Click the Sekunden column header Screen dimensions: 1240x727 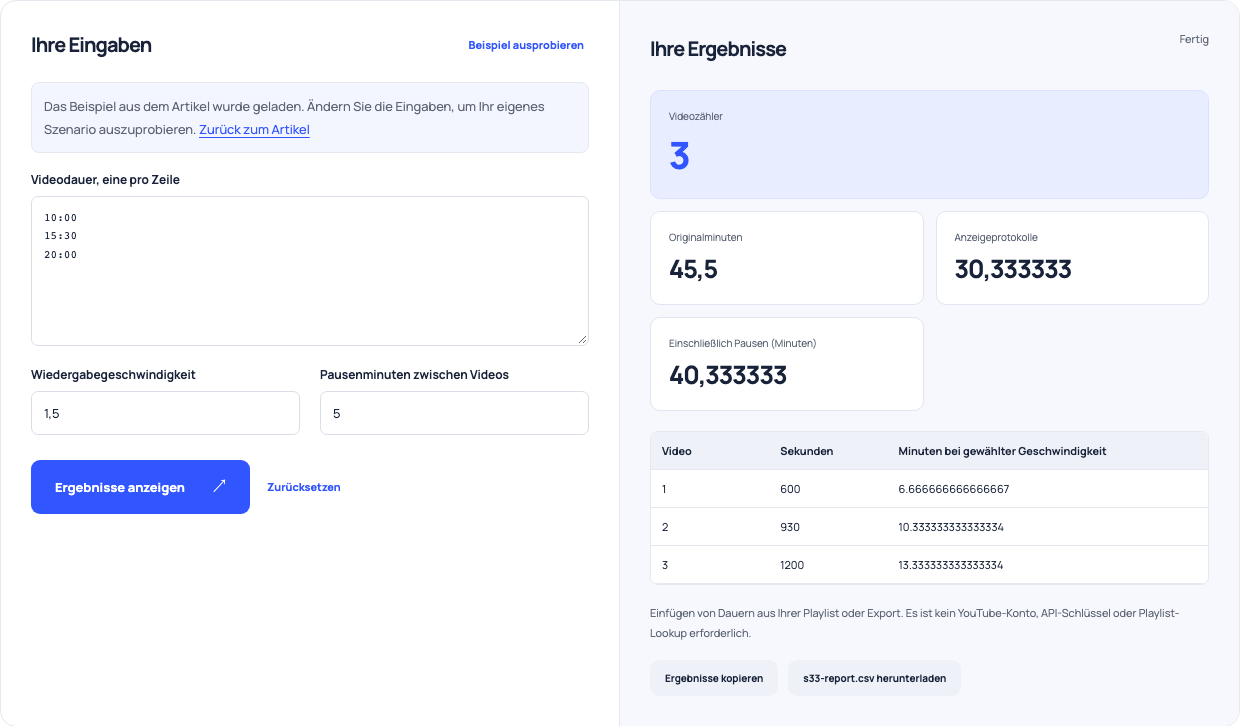click(x=807, y=451)
